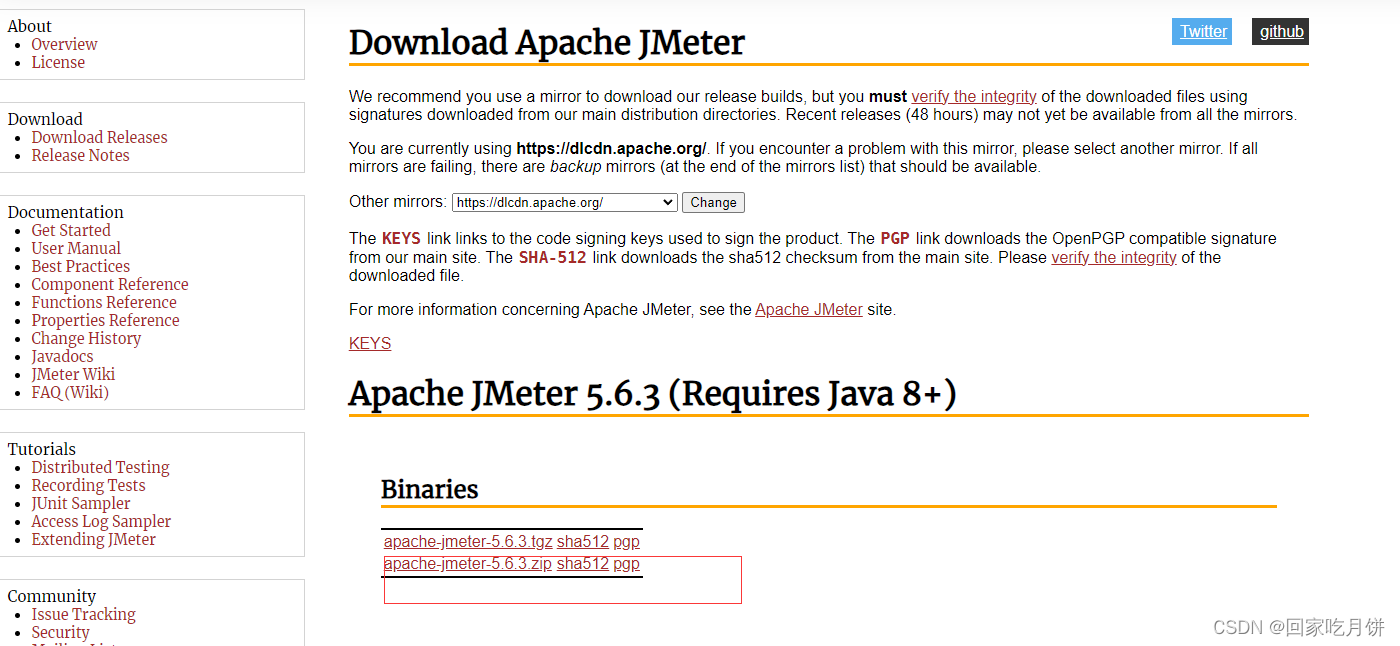This screenshot has width=1400, height=646.
Task: Follow the first 'verify the integrity' link
Action: pos(974,96)
